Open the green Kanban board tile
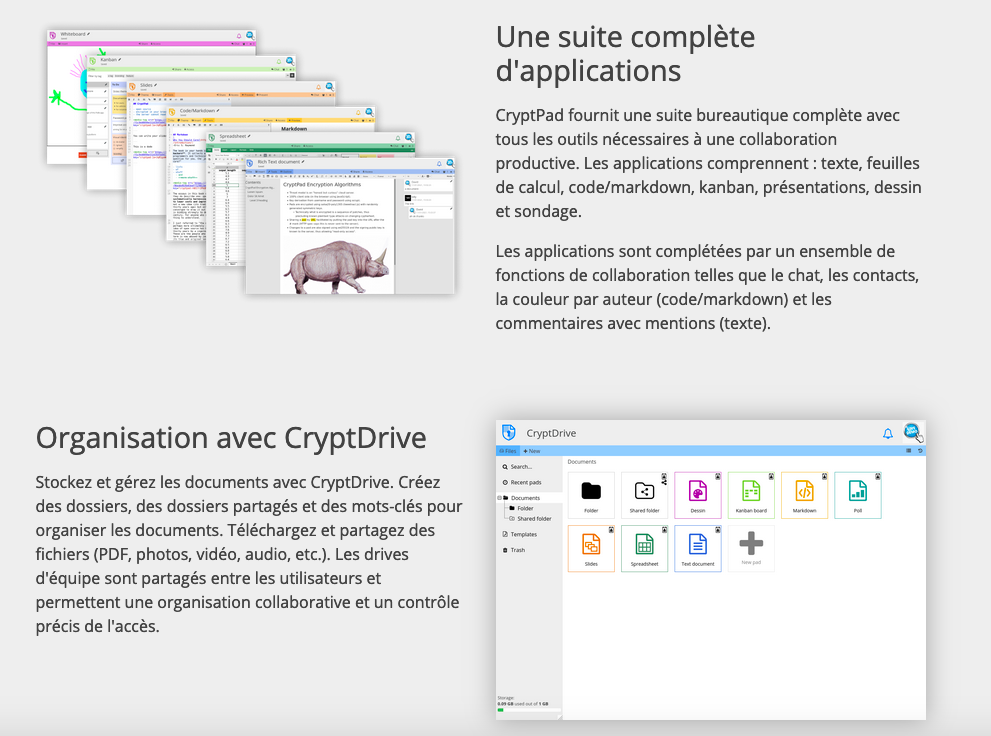 click(x=751, y=495)
